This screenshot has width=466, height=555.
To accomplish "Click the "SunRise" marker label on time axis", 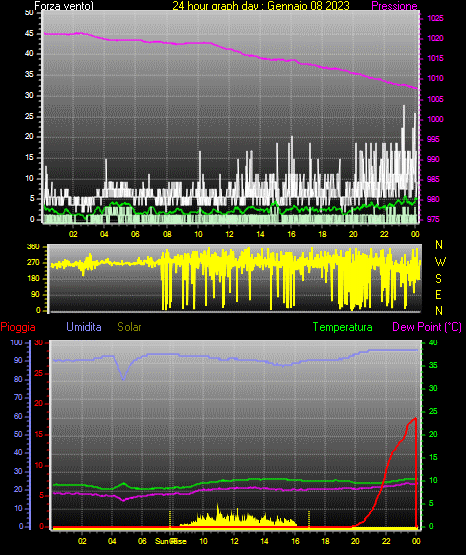I will (171, 541).
